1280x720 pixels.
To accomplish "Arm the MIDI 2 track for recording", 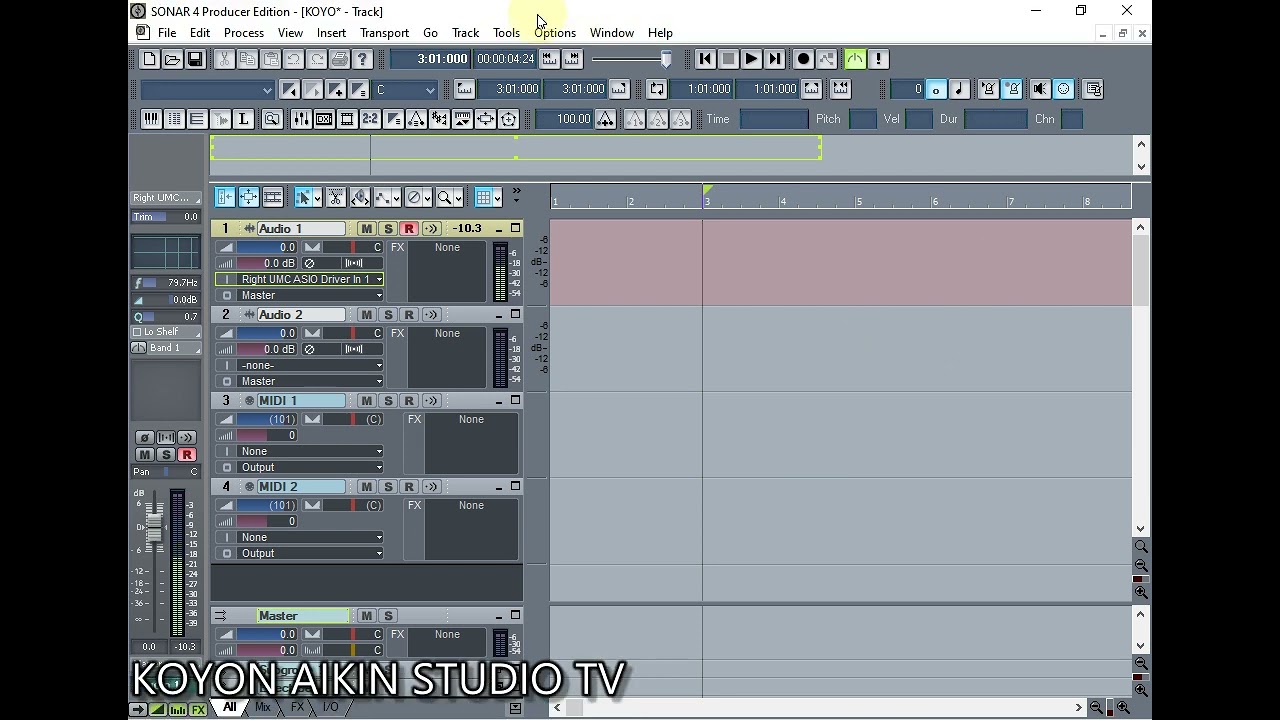I will coord(409,487).
